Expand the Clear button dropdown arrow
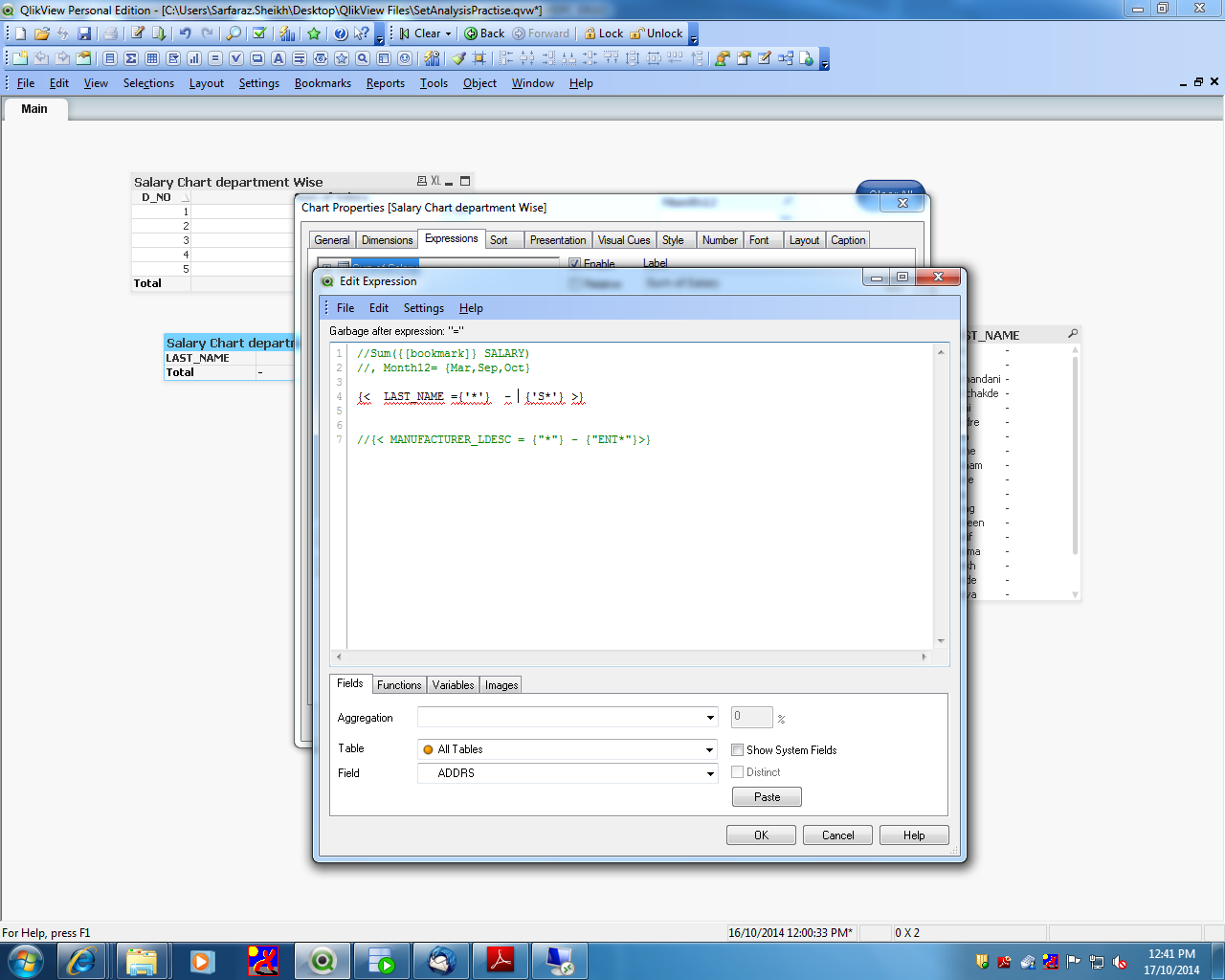Image resolution: width=1225 pixels, height=980 pixels. (x=448, y=33)
